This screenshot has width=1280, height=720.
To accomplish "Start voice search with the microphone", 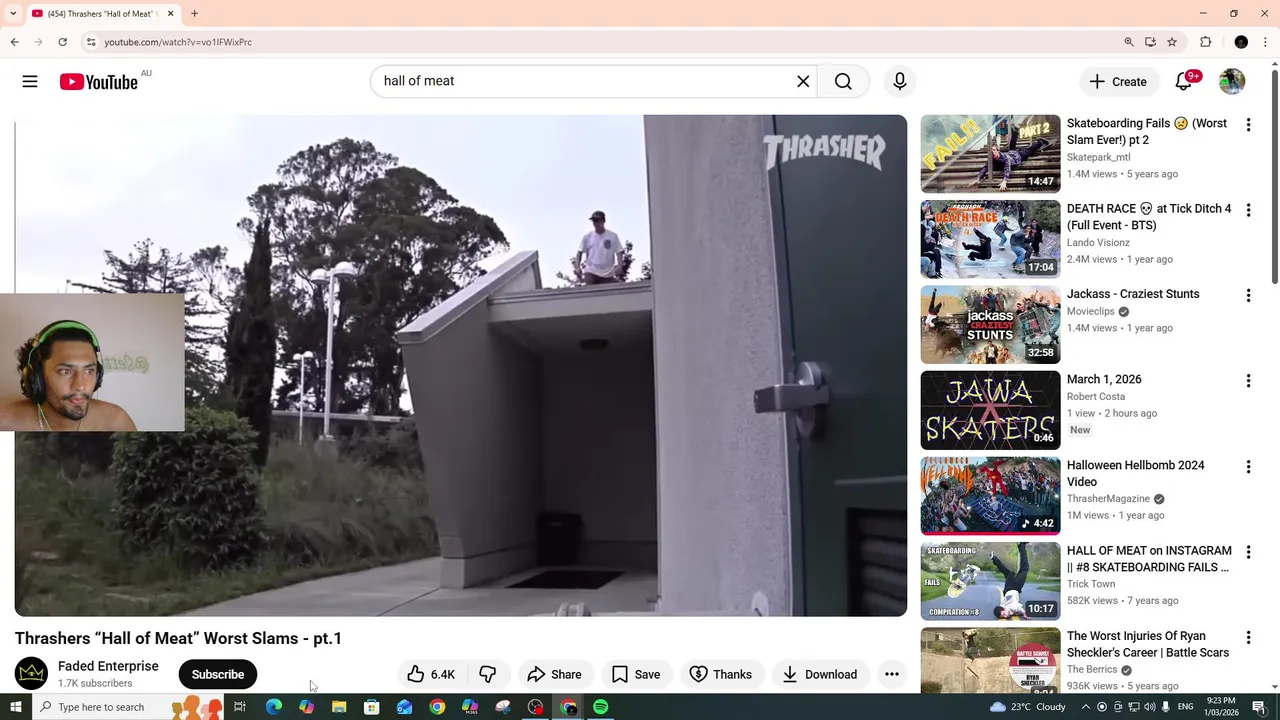I will click(900, 81).
